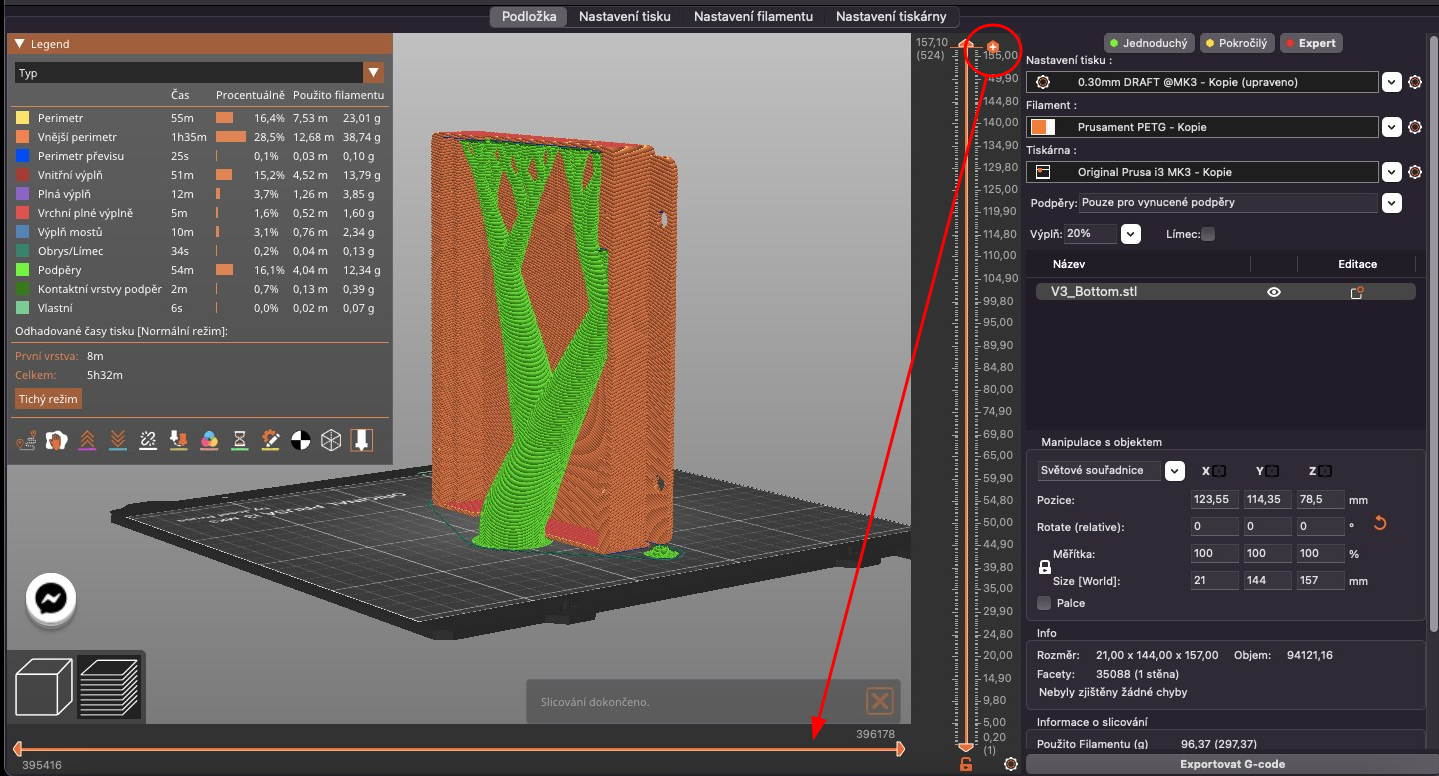
Task: Toggle print pauses hourglass icon
Action: tap(240, 440)
